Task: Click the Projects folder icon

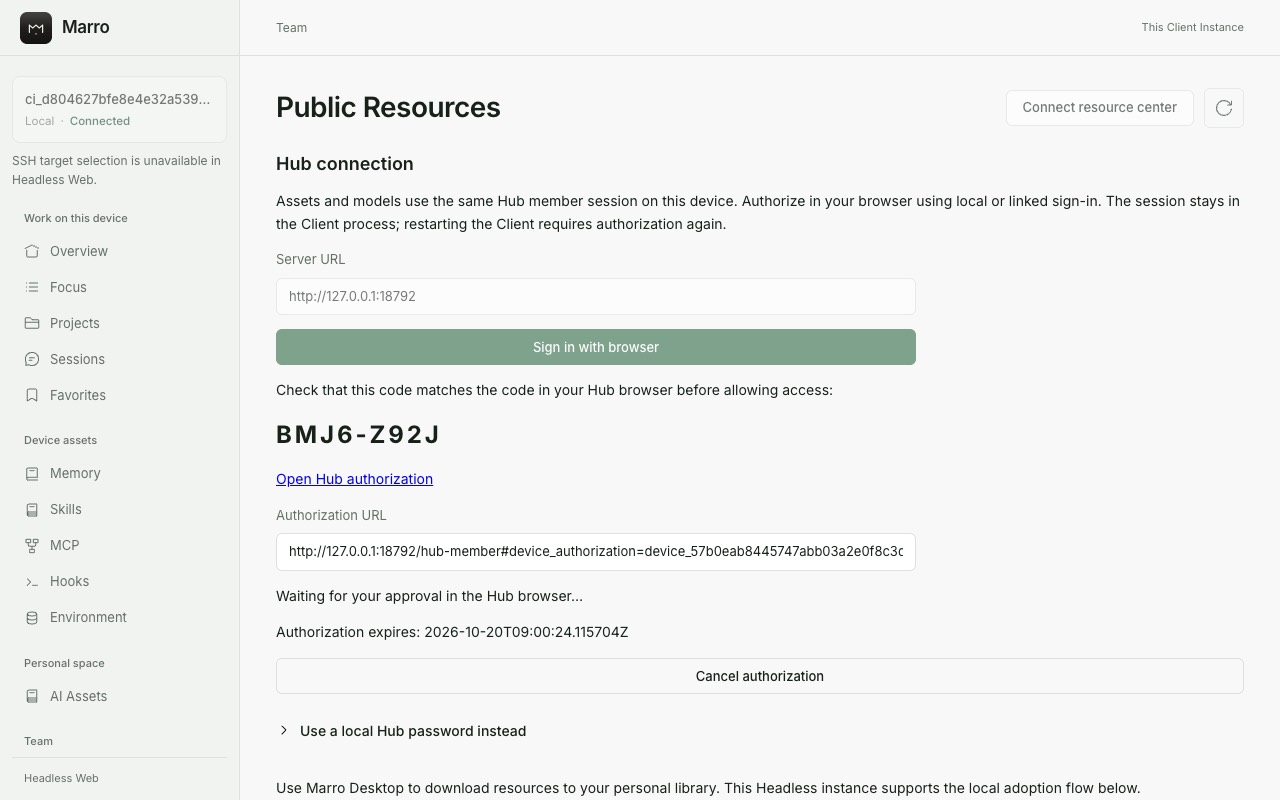Action: [x=32, y=323]
